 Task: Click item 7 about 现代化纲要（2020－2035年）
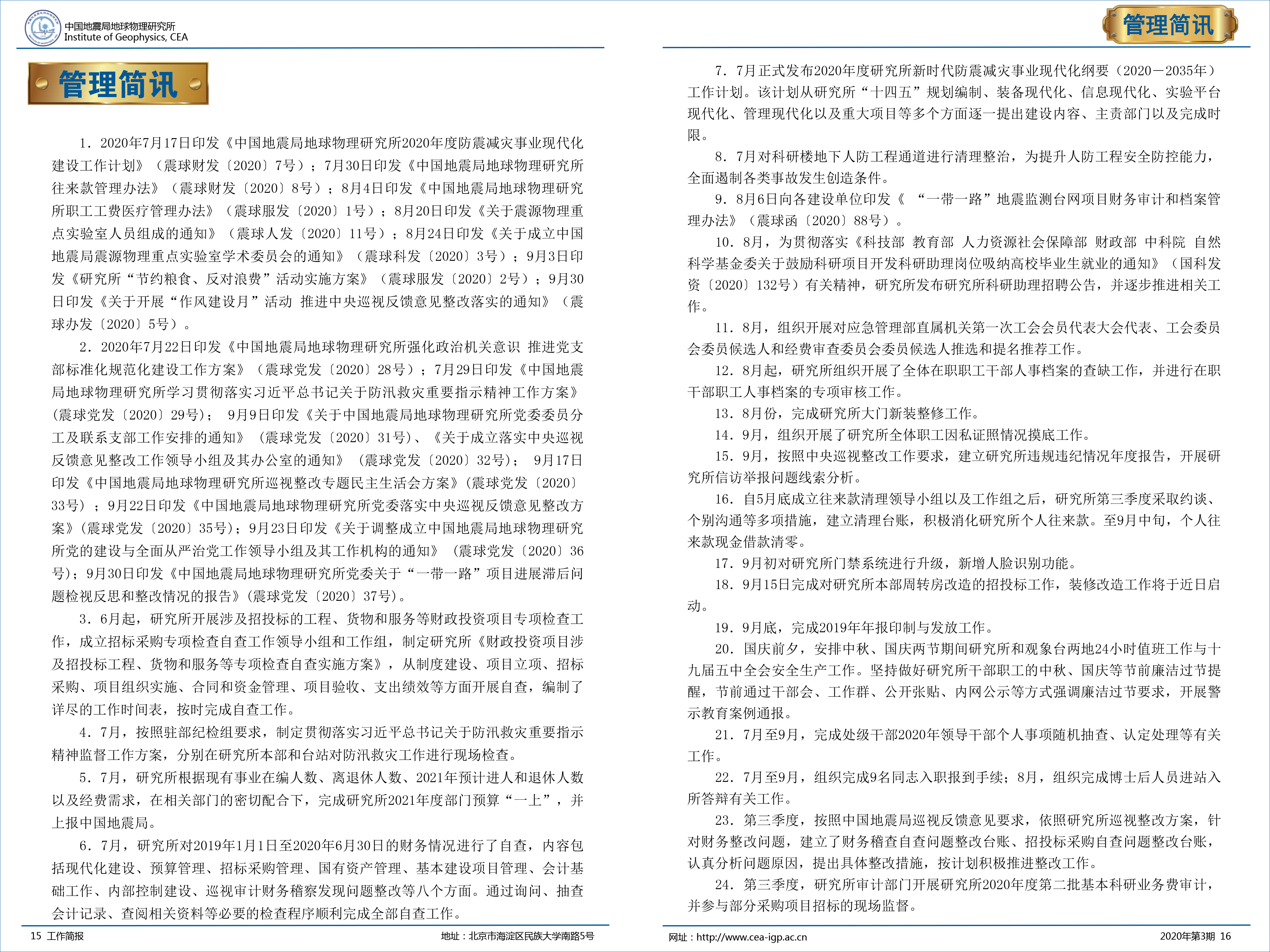click(x=954, y=103)
